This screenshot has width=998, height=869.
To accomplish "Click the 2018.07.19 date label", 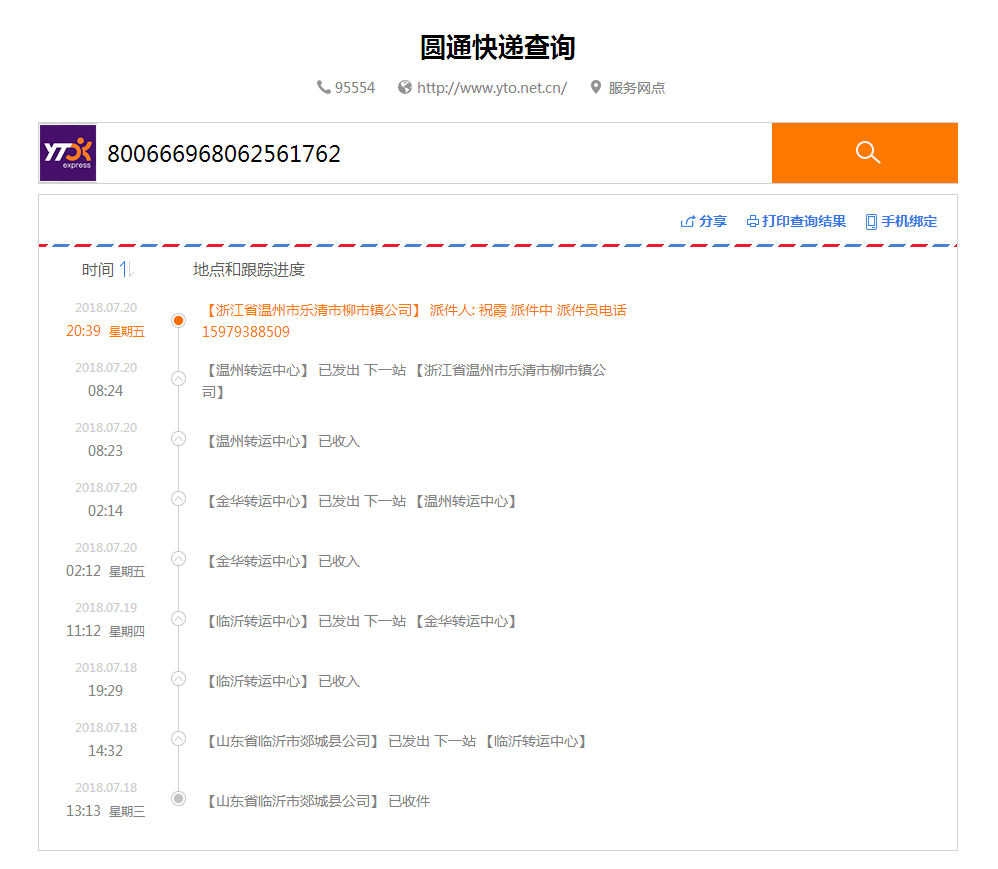I will tap(106, 607).
